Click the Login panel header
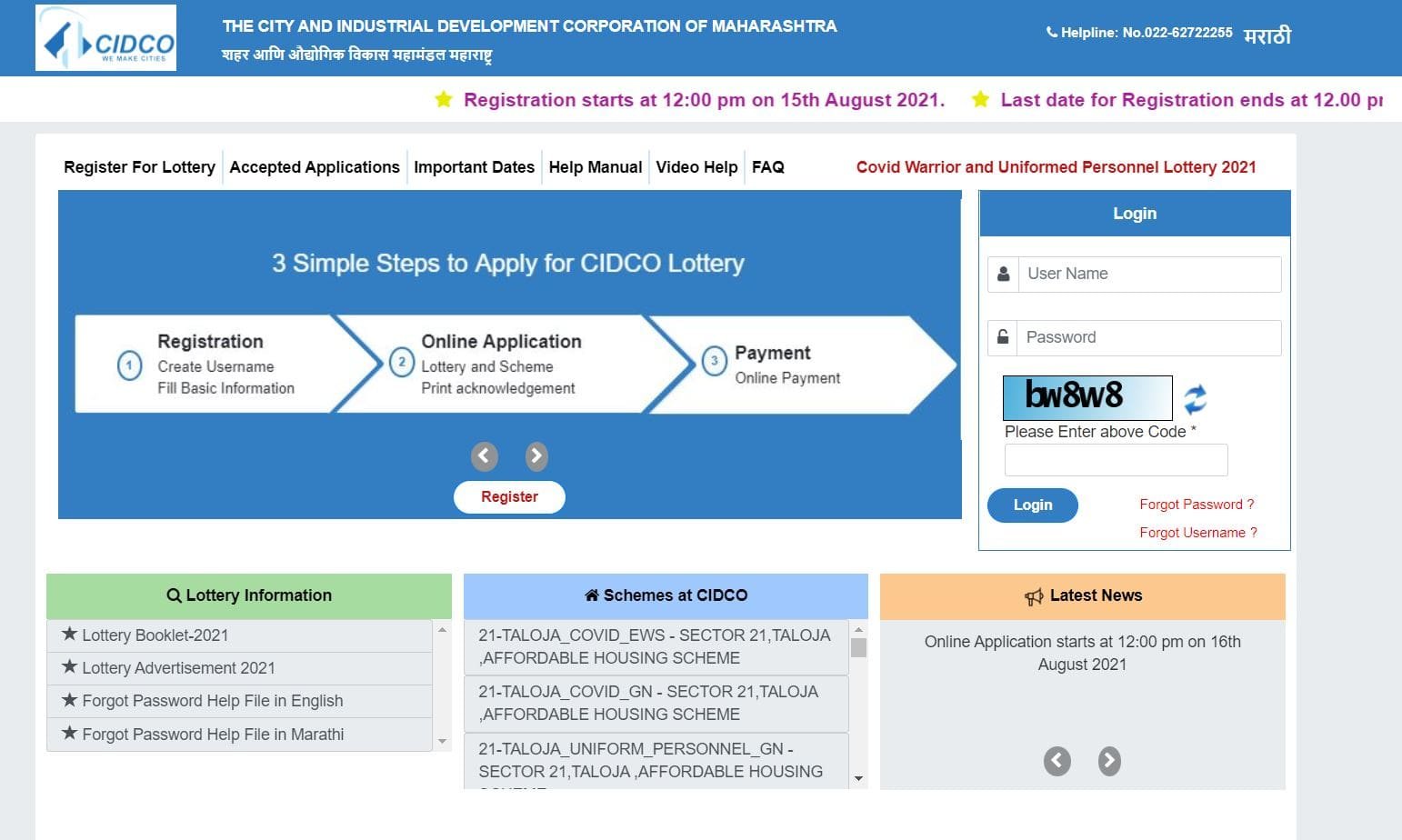Viewport: 1402px width, 840px height. coord(1135,214)
